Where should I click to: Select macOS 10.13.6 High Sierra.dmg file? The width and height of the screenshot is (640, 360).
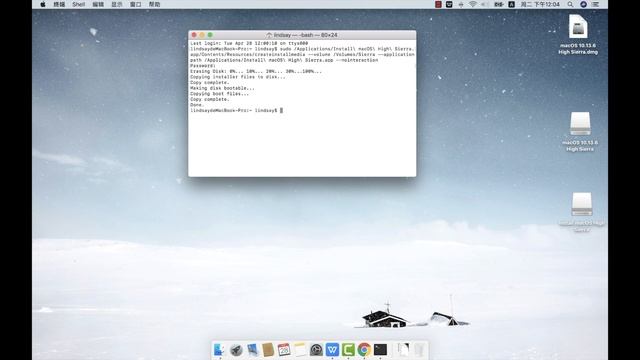click(x=578, y=34)
